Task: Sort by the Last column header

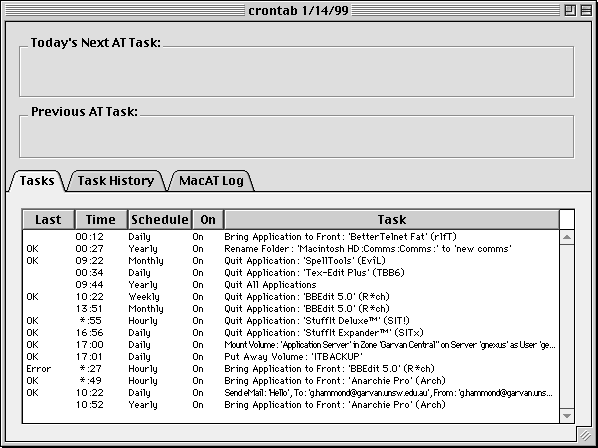Action: click(x=48, y=220)
